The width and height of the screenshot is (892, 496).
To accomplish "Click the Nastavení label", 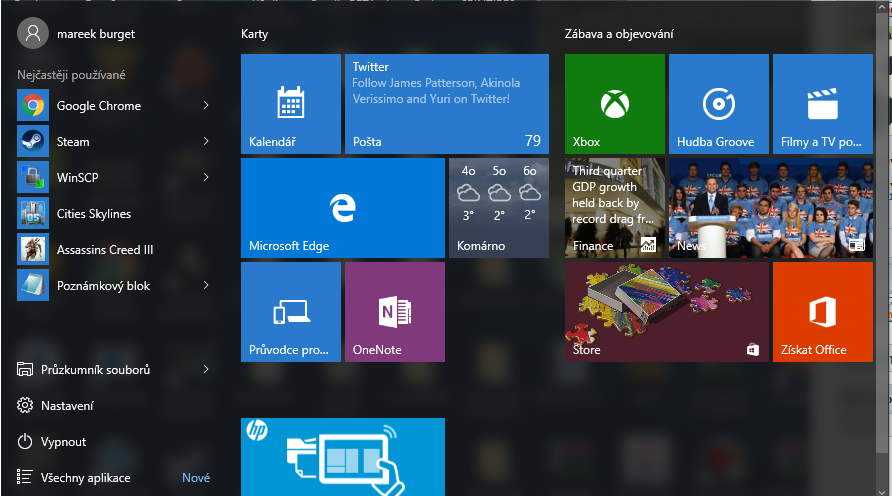I will [x=67, y=406].
